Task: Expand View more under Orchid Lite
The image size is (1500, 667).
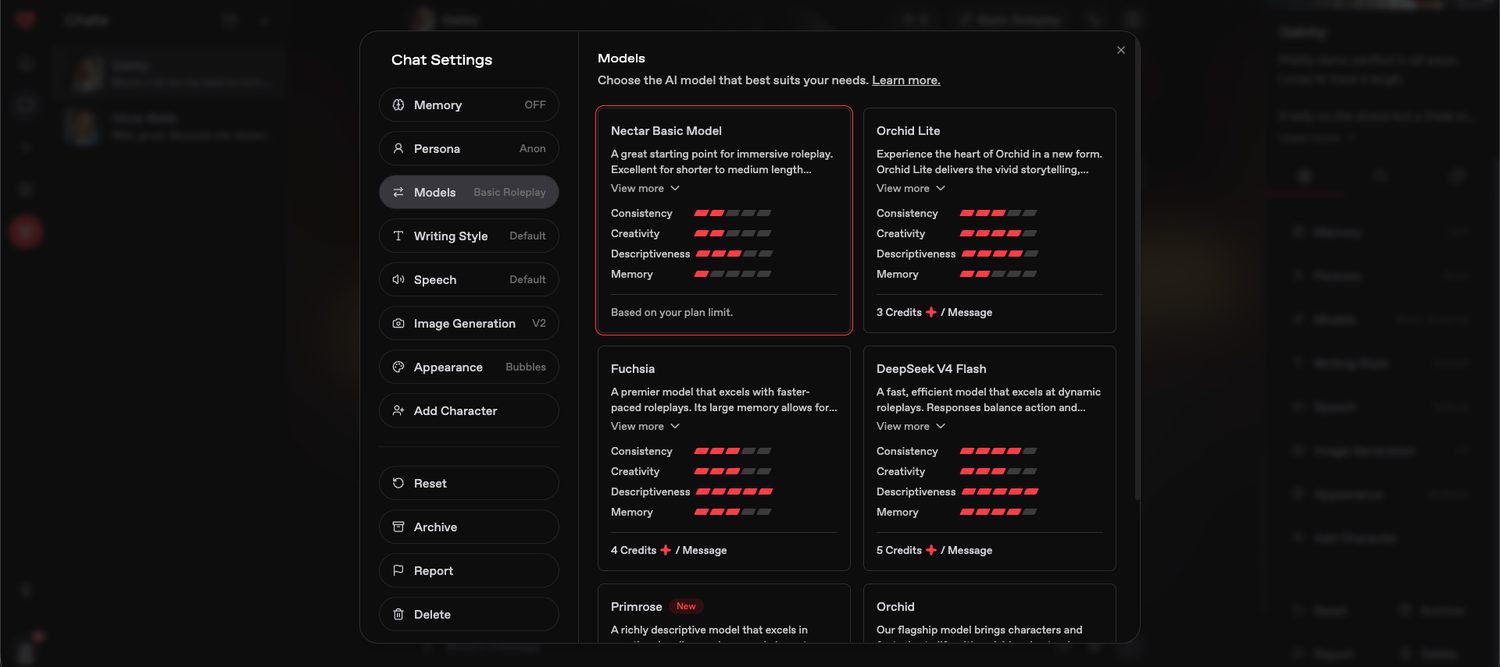Action: coord(911,188)
